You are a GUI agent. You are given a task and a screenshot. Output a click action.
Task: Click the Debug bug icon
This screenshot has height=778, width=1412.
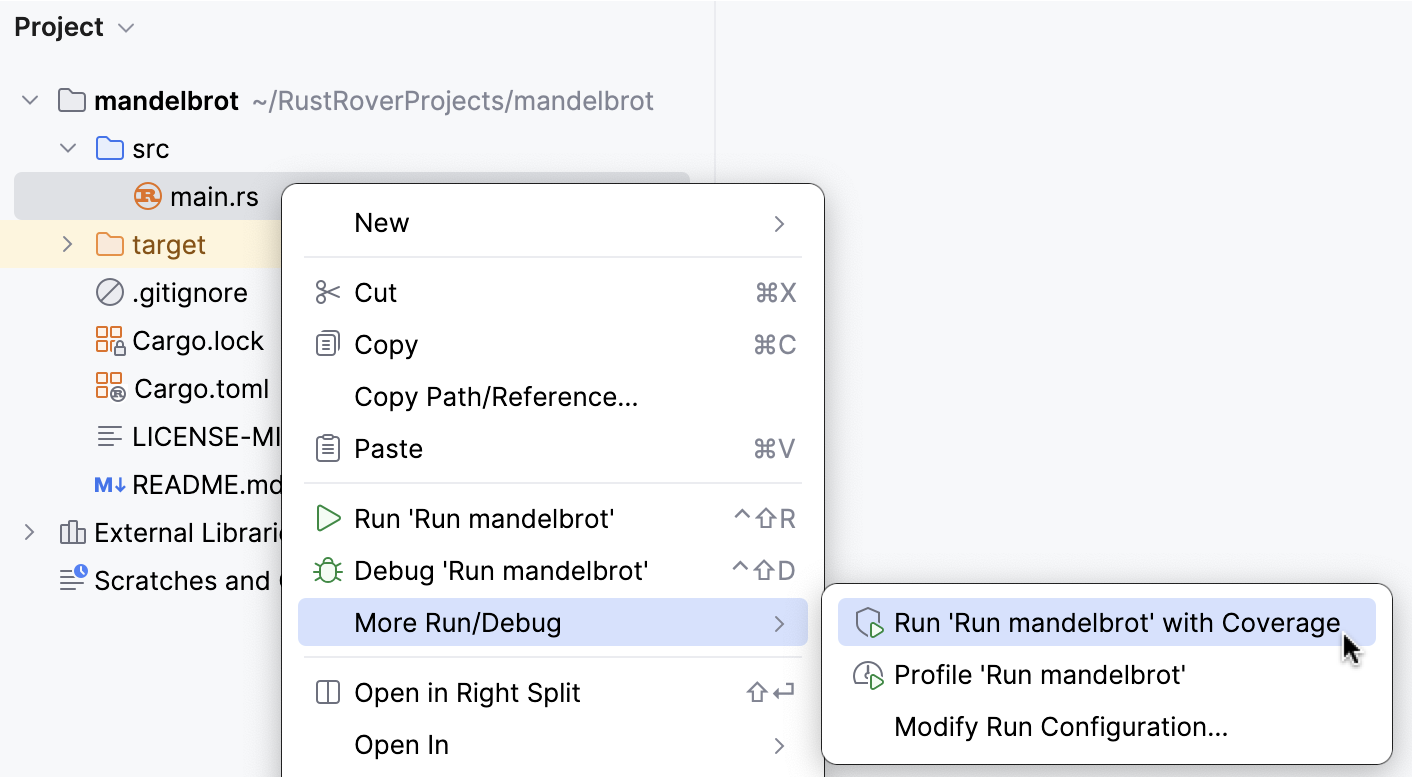[328, 570]
